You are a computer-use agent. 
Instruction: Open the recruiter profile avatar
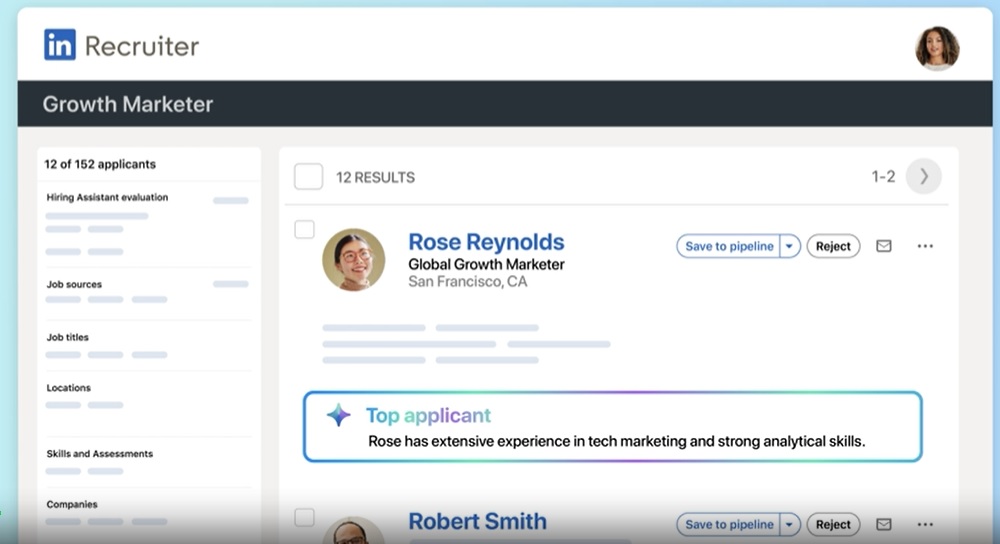pos(937,48)
